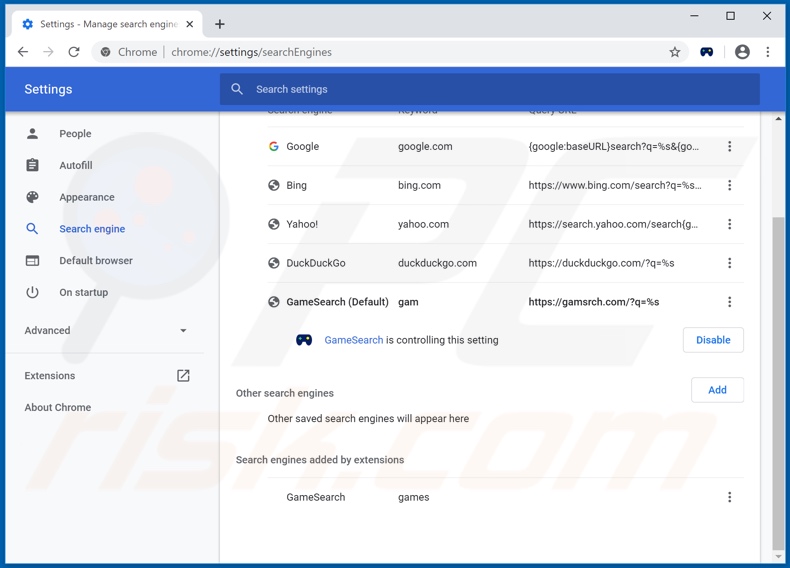Close the Settings tab
This screenshot has width=790, height=568.
[189, 24]
